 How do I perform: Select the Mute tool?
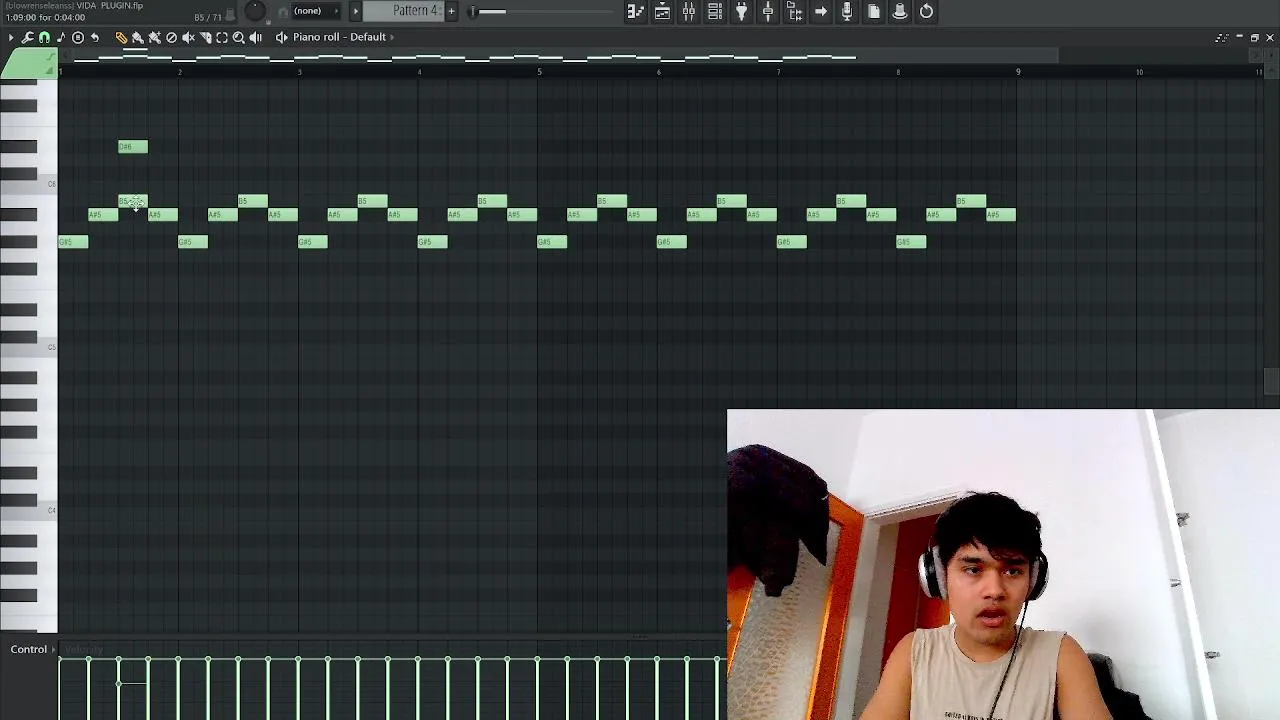(188, 37)
